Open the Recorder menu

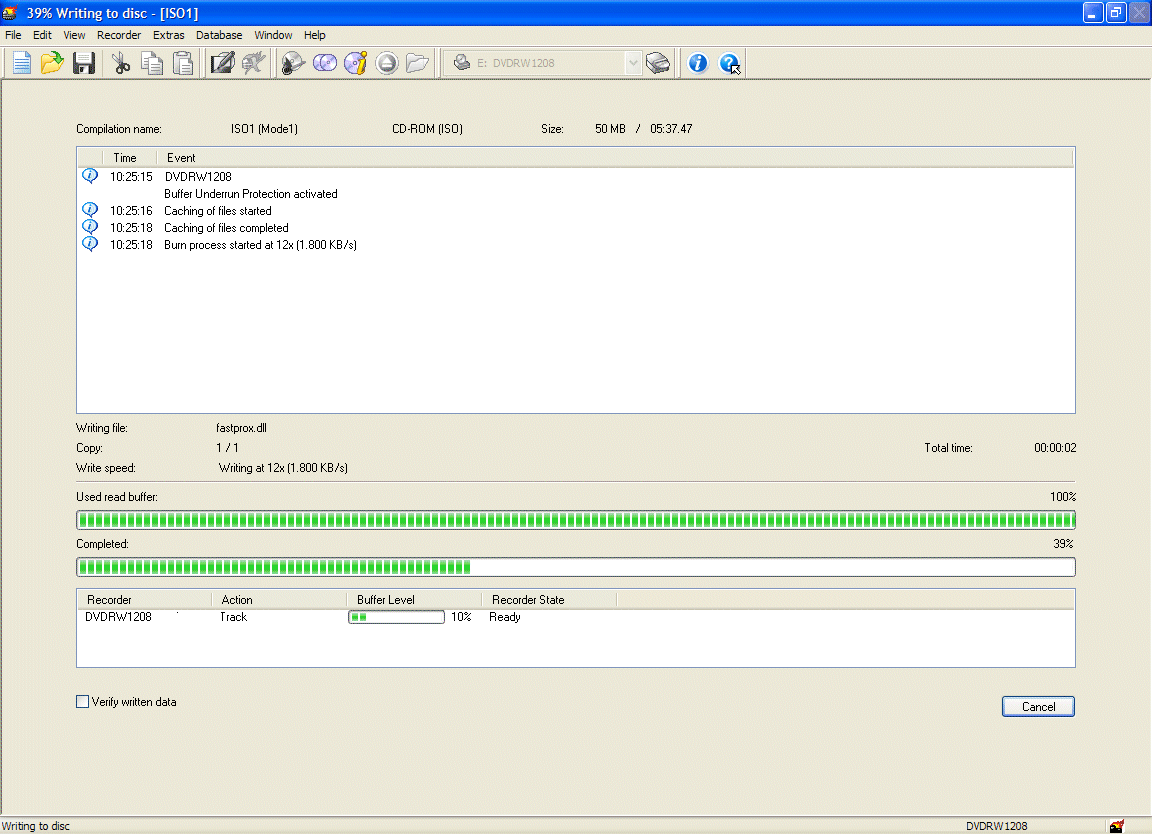[x=118, y=35]
